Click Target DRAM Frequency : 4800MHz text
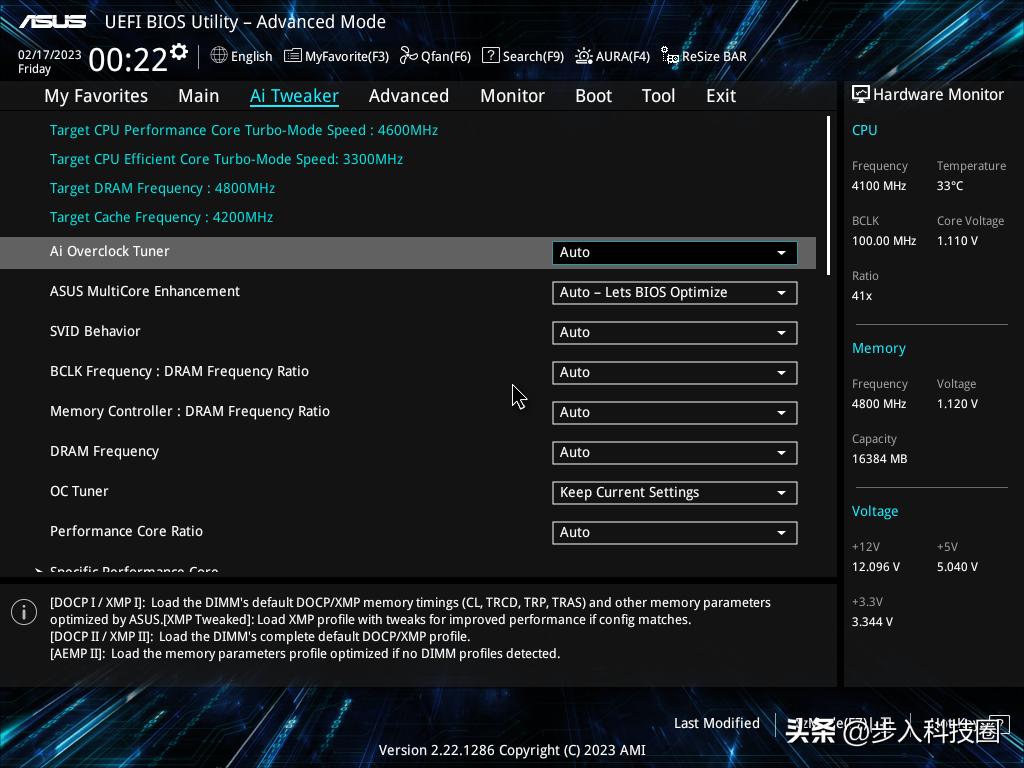The width and height of the screenshot is (1024, 768). (163, 188)
